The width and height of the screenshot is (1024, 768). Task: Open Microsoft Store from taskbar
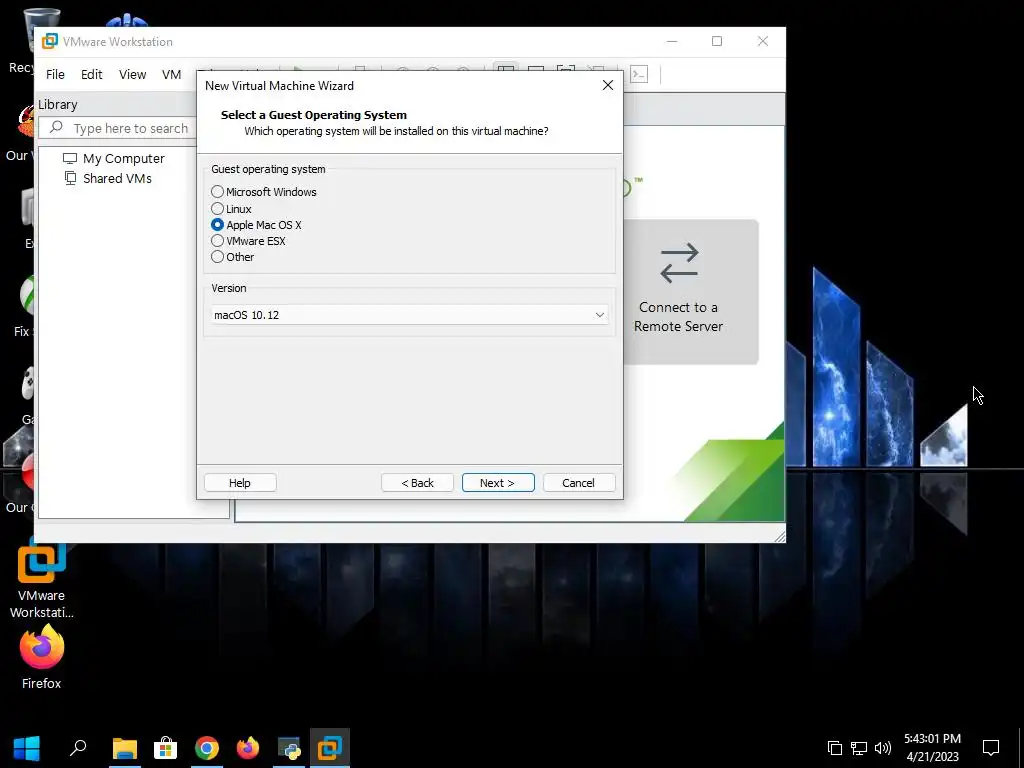165,748
